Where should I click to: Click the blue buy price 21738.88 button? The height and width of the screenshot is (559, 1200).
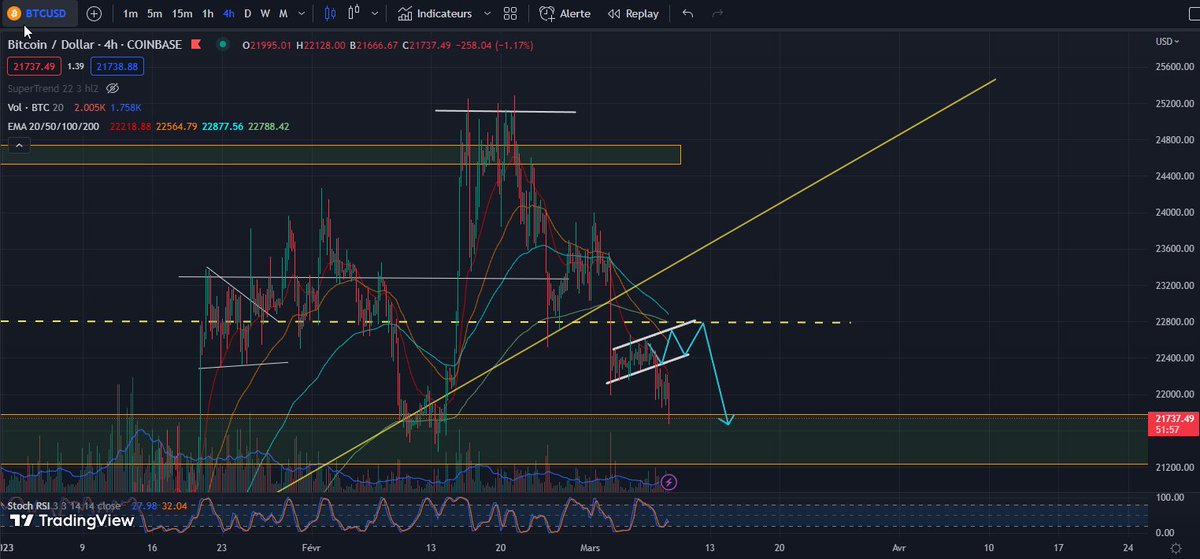(118, 65)
